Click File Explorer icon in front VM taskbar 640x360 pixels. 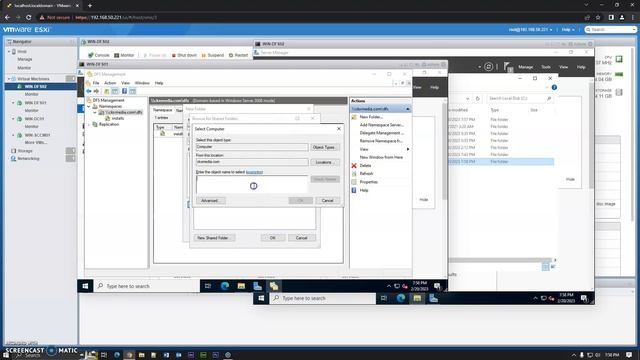click(241, 286)
